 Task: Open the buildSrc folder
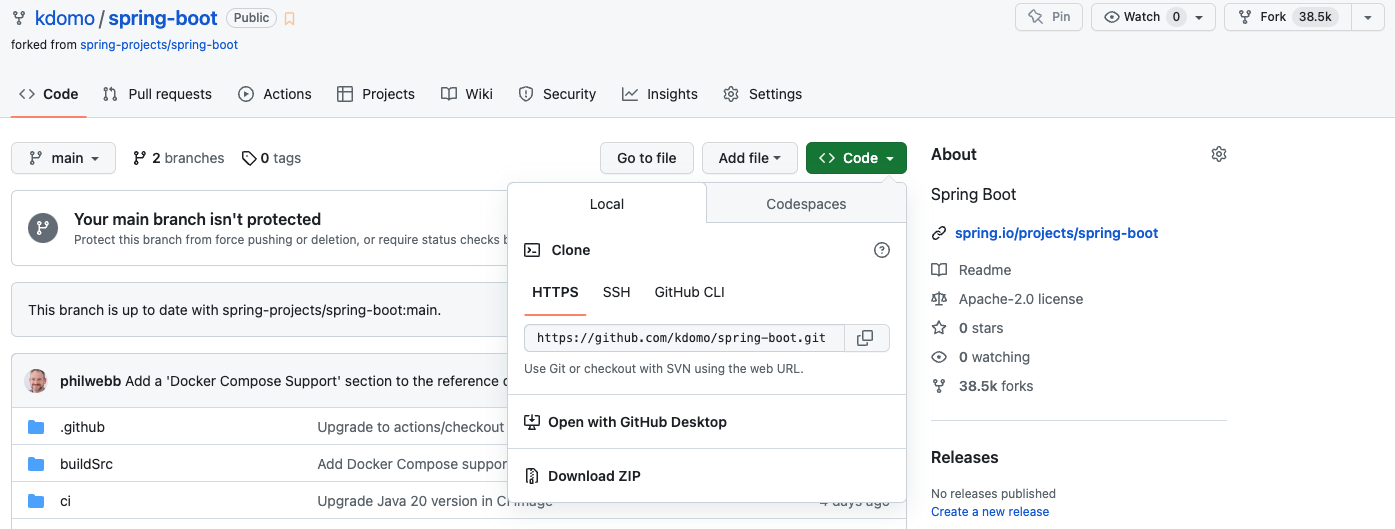[87, 464]
